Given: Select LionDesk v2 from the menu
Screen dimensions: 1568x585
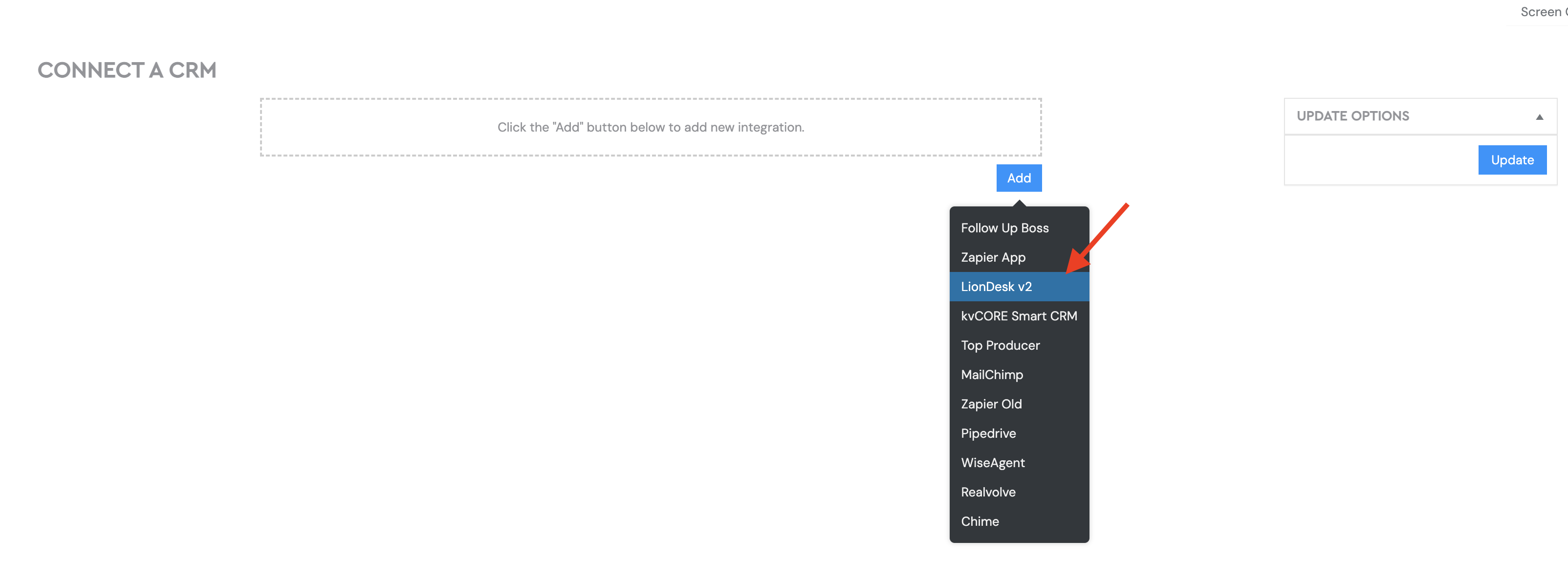Looking at the screenshot, I should [x=1019, y=287].
